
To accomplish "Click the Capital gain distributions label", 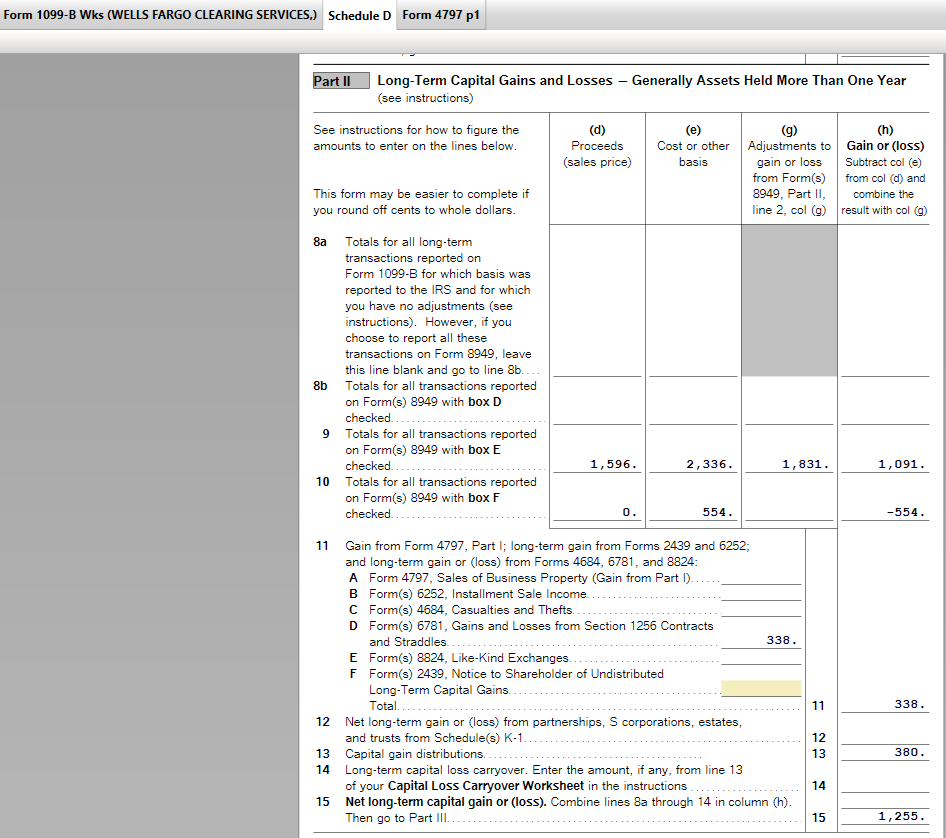I will pos(414,754).
